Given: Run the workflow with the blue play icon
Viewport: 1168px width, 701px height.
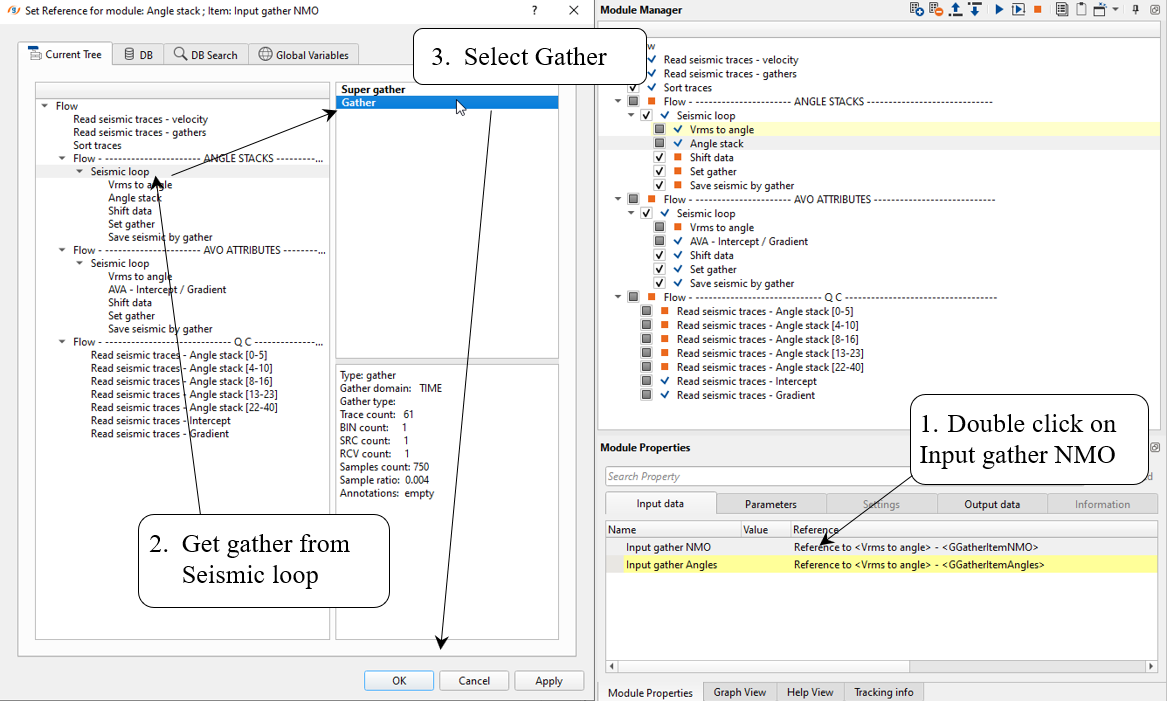Looking at the screenshot, I should click(999, 10).
